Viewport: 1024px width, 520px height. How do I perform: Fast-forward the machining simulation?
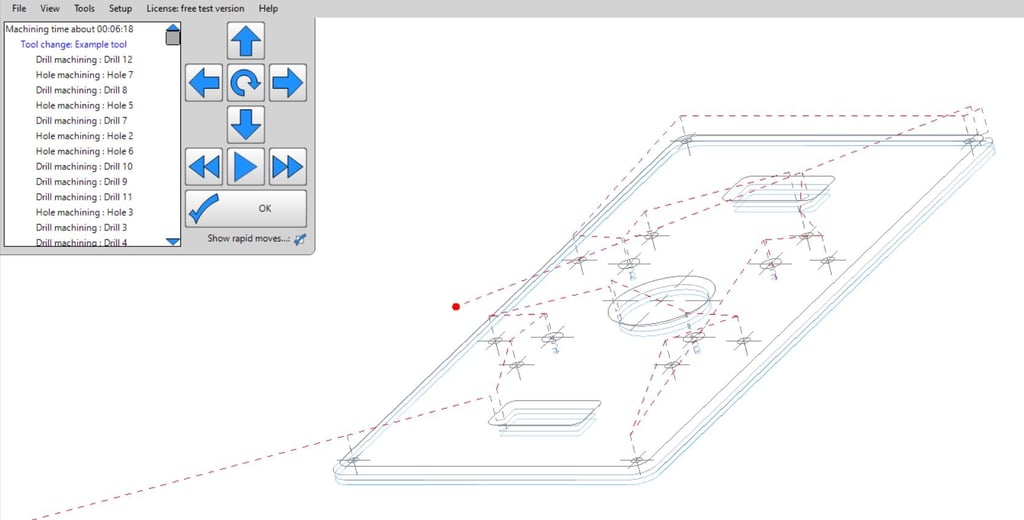click(288, 167)
